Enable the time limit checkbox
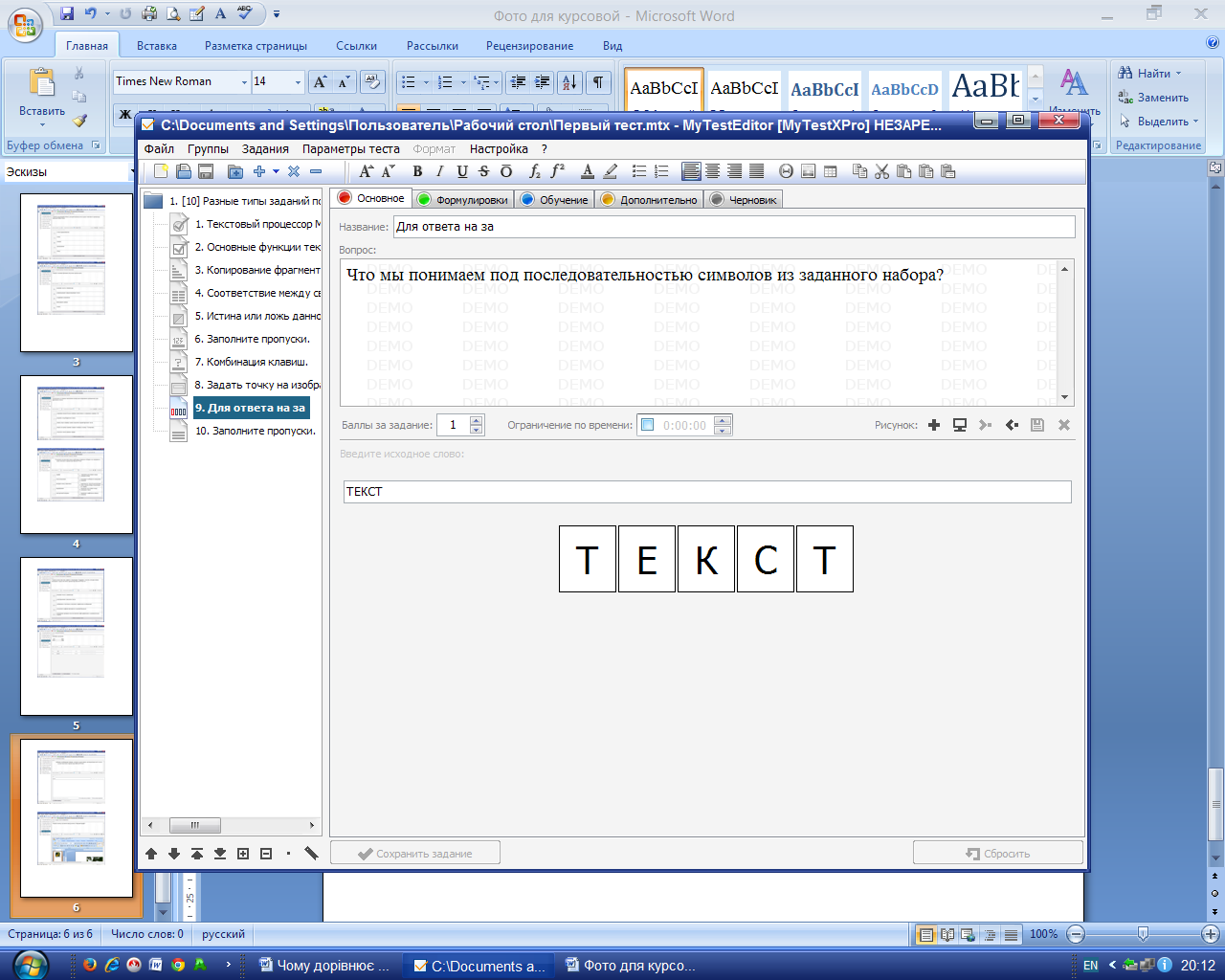 (x=647, y=425)
